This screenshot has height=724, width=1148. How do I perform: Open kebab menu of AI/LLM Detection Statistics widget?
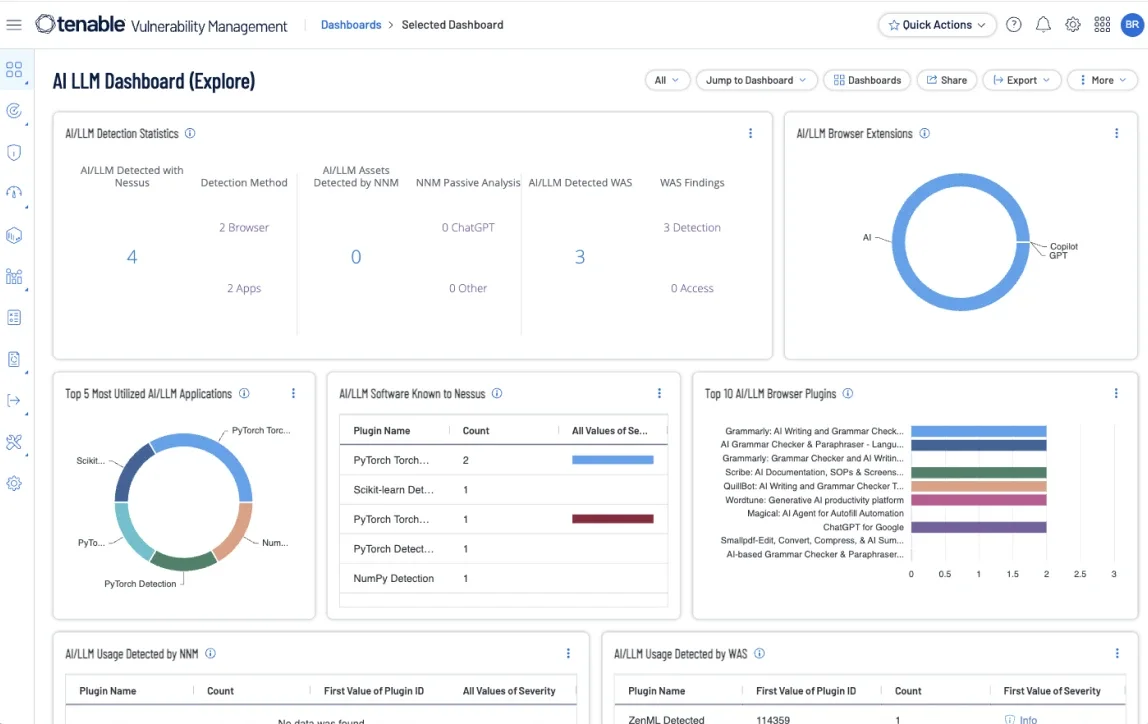pos(750,133)
